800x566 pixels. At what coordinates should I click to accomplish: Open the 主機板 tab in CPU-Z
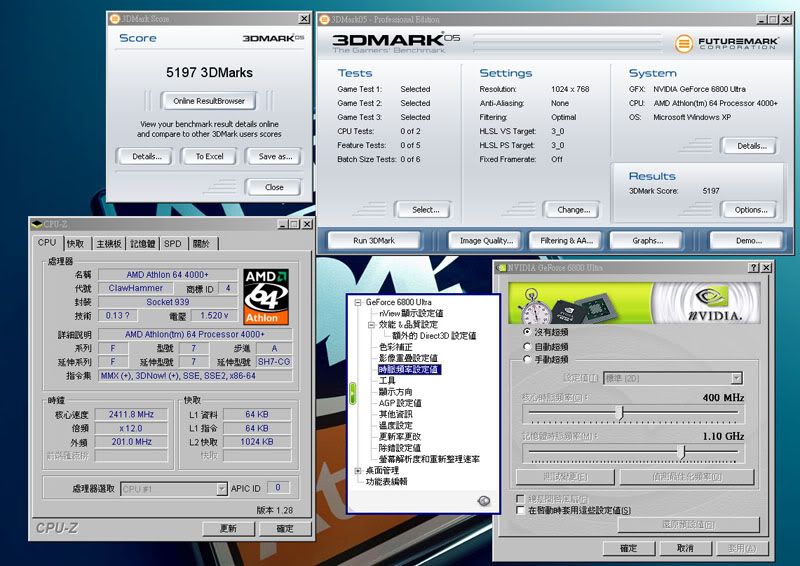109,244
